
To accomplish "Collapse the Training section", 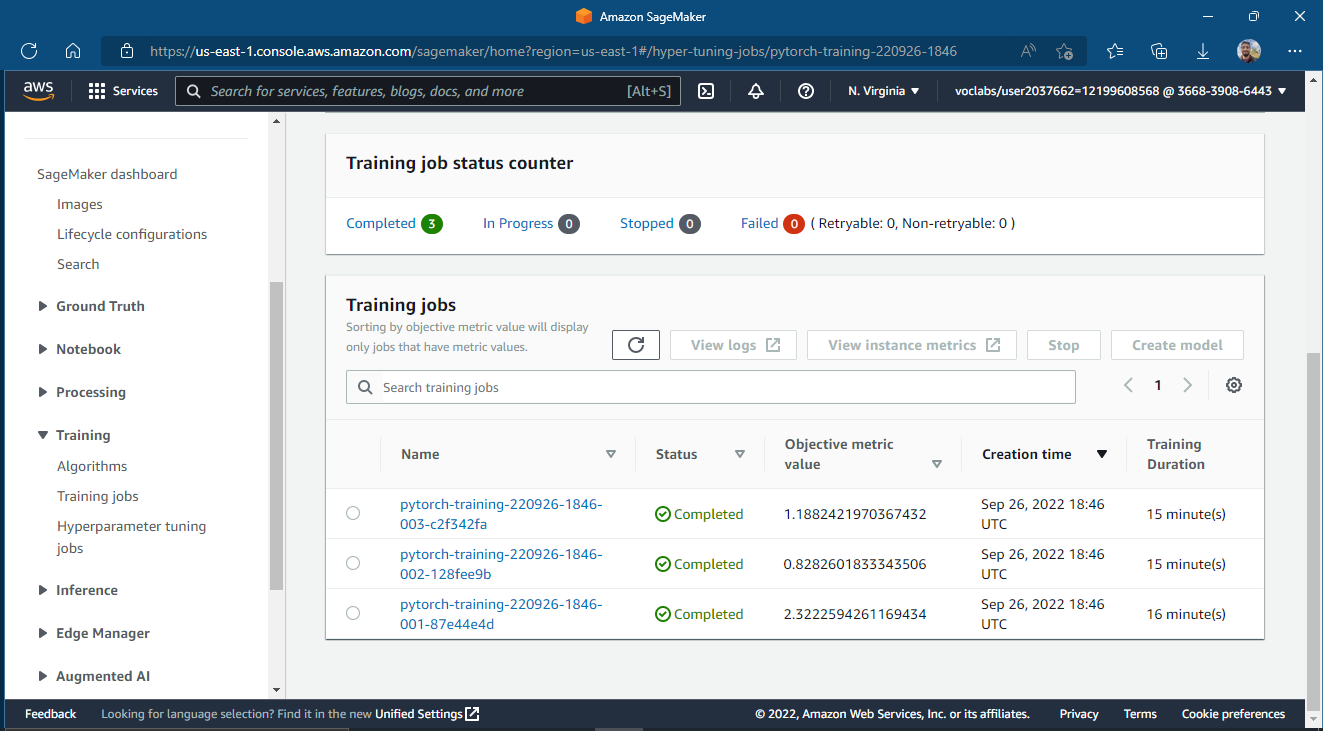I will pos(43,435).
